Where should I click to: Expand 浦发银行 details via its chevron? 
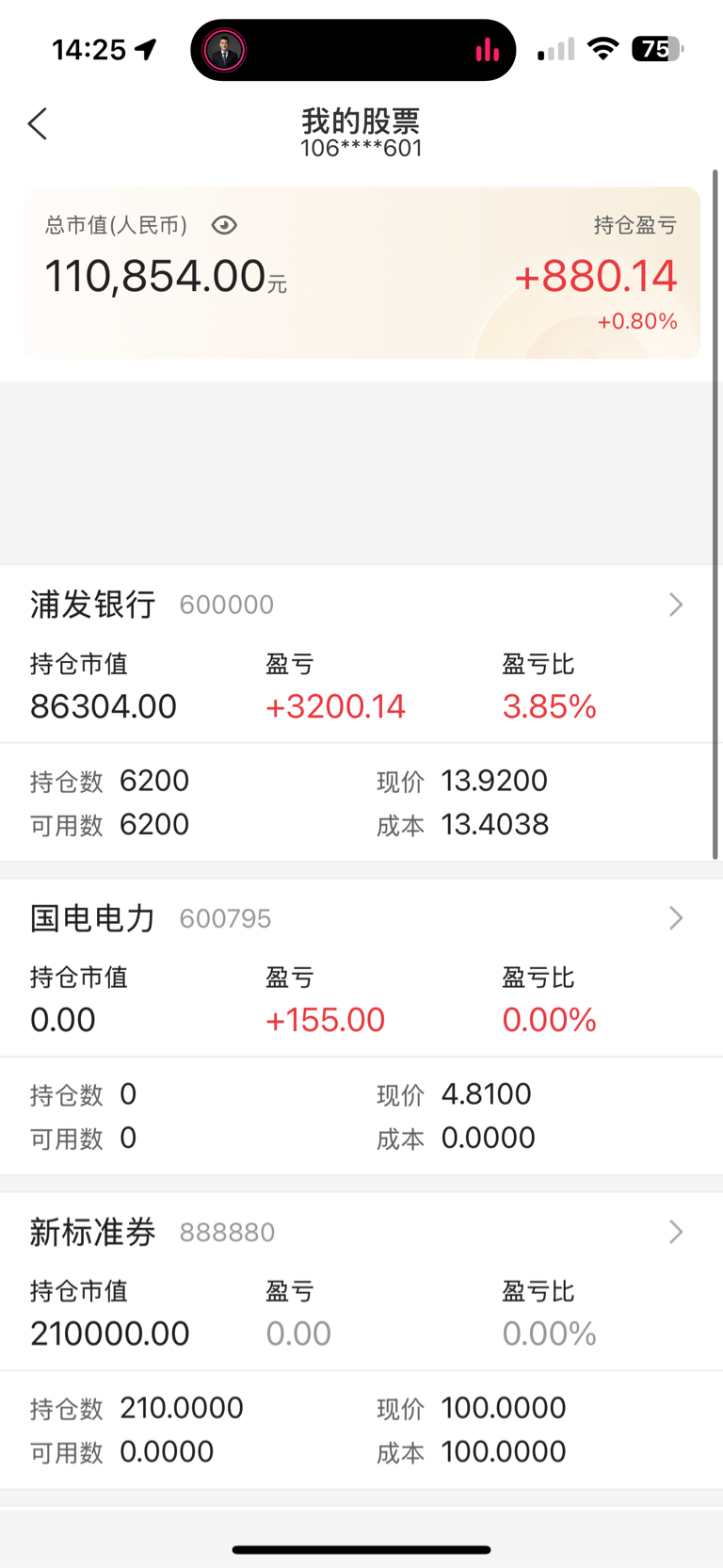(x=676, y=605)
